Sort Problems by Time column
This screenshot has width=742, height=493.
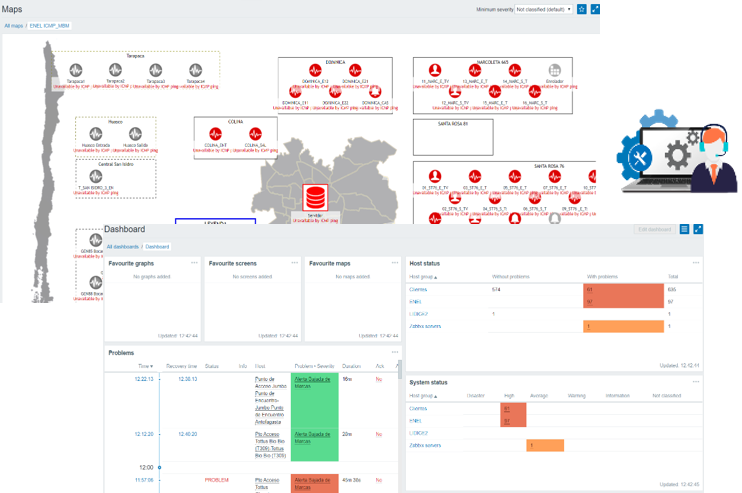click(146, 366)
